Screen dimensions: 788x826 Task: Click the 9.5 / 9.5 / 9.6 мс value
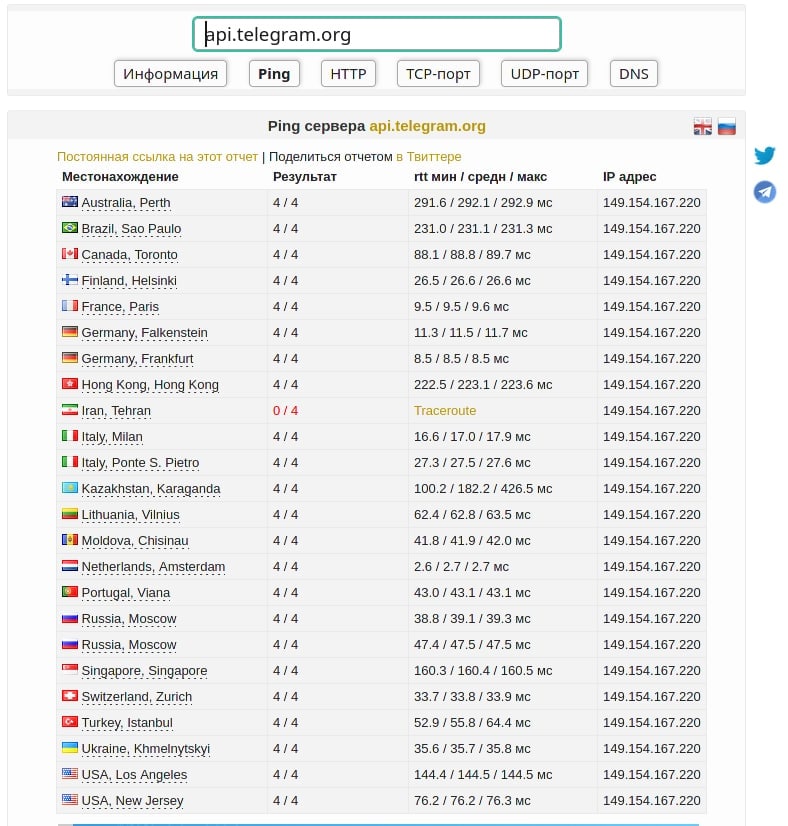pyautogui.click(x=461, y=307)
